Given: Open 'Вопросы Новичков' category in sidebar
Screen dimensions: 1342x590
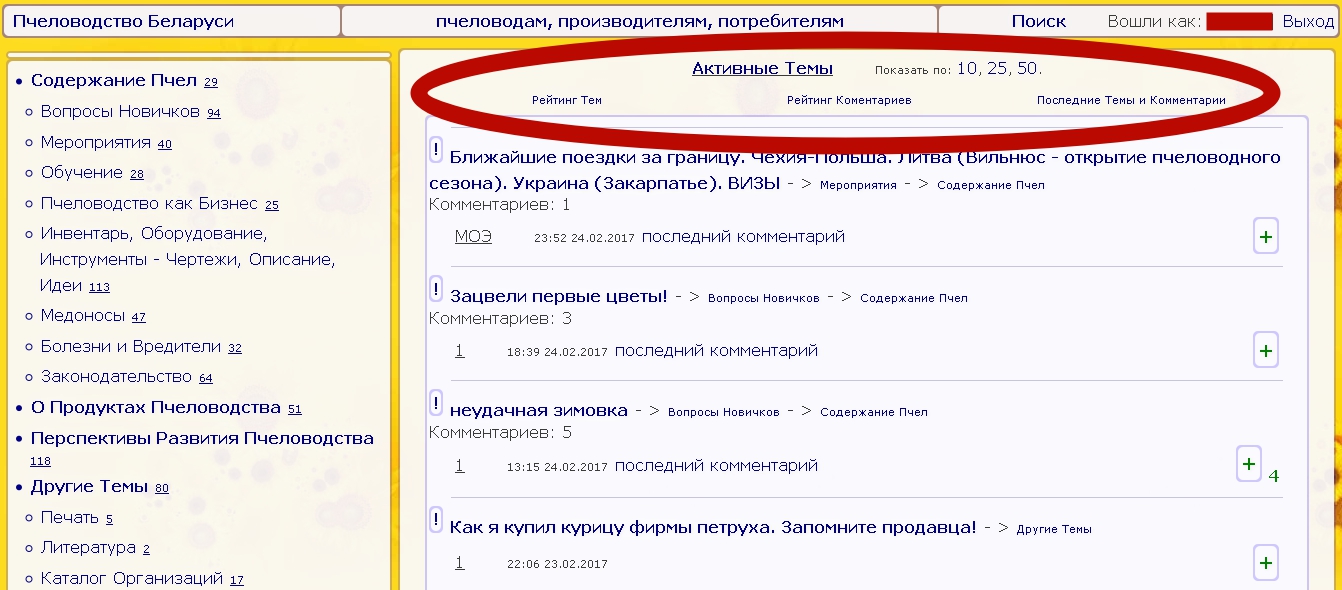Looking at the screenshot, I should pos(120,112).
